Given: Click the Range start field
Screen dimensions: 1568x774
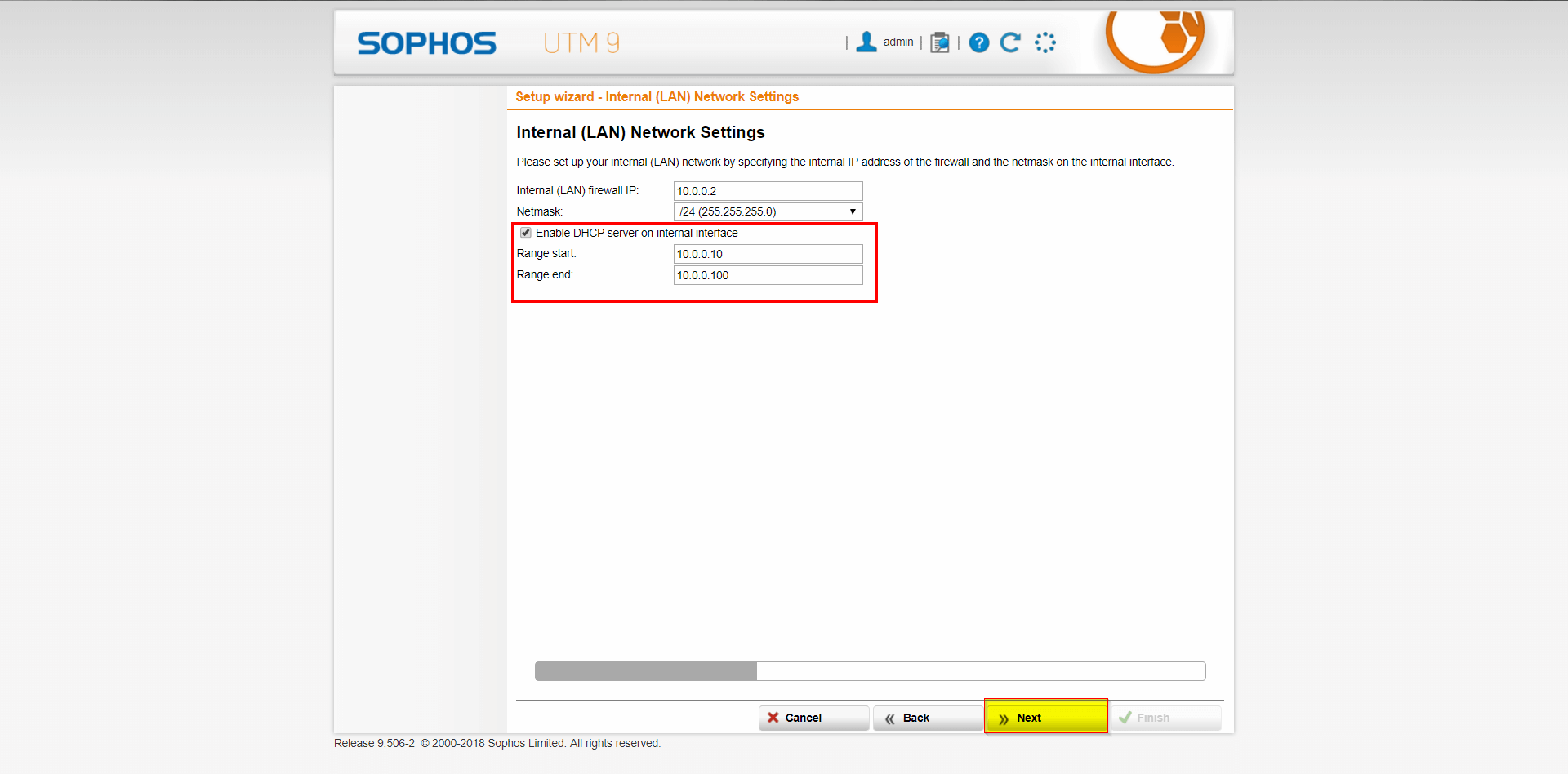Looking at the screenshot, I should pos(768,254).
